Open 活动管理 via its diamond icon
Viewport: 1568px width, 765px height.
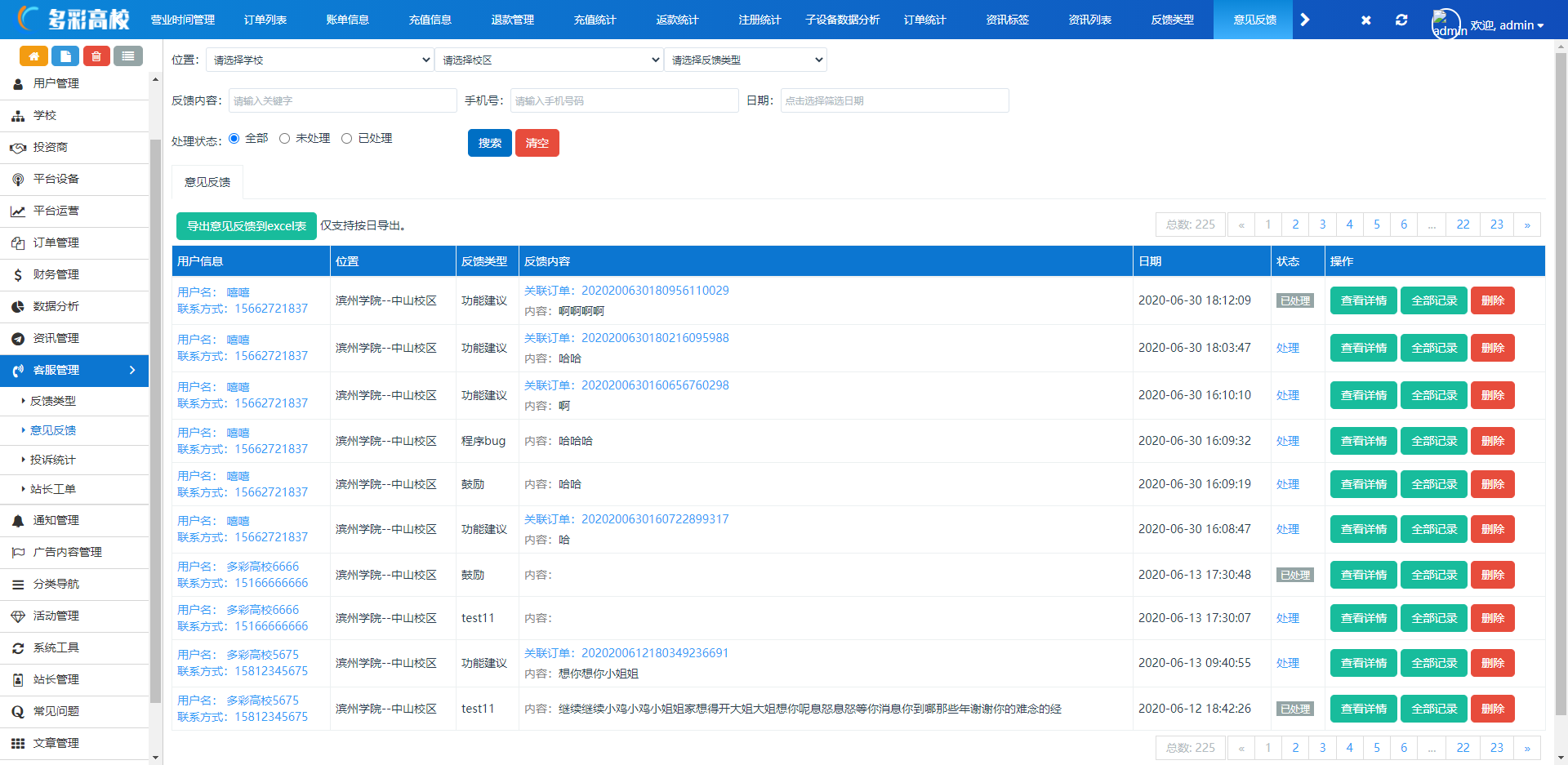[x=18, y=616]
